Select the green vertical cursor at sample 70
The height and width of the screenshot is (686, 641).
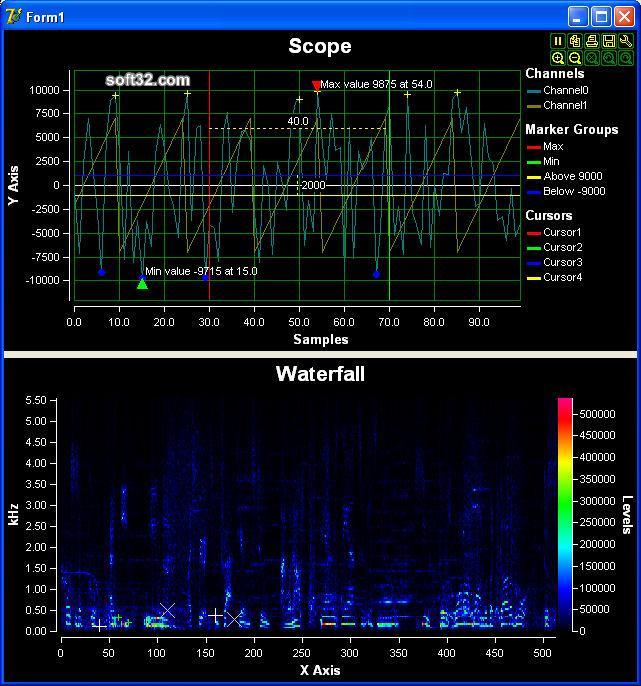(389, 185)
